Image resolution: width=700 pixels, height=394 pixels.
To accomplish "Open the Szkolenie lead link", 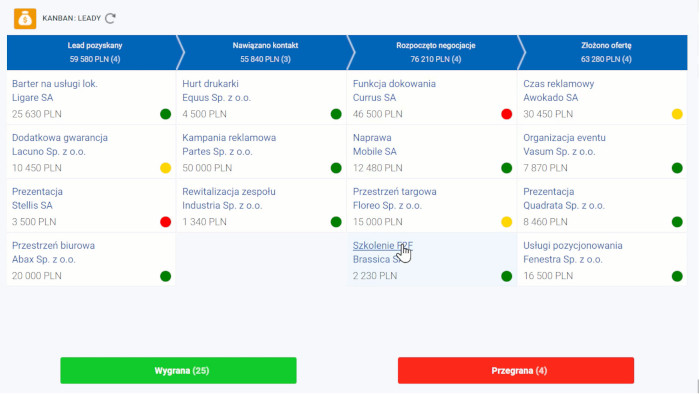I will click(x=383, y=246).
